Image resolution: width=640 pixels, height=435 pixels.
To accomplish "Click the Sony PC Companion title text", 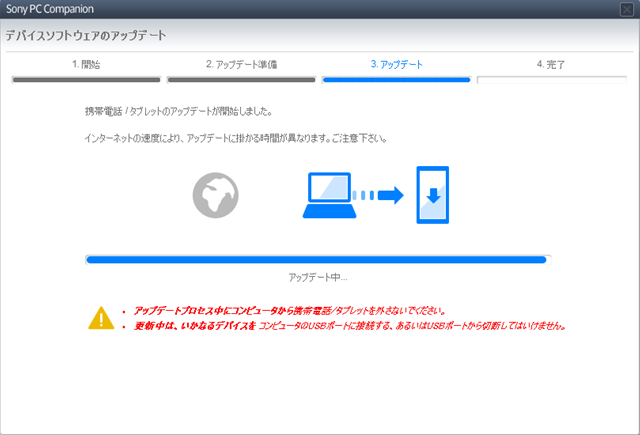I will pyautogui.click(x=50, y=9).
